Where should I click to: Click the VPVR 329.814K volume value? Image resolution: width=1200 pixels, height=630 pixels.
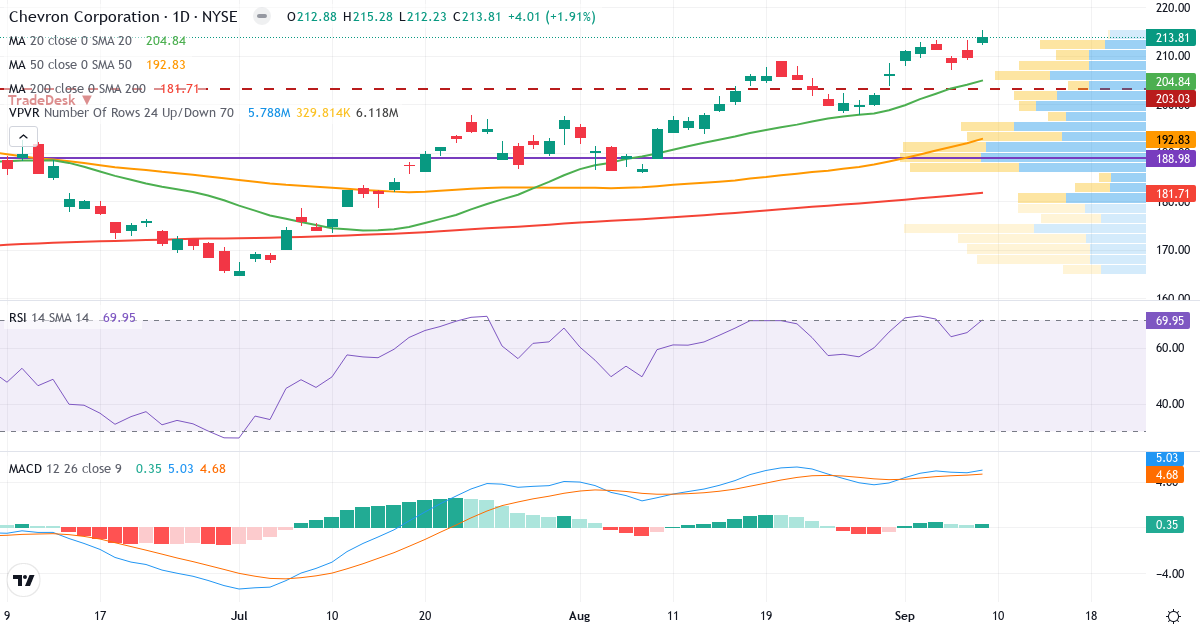click(x=321, y=113)
